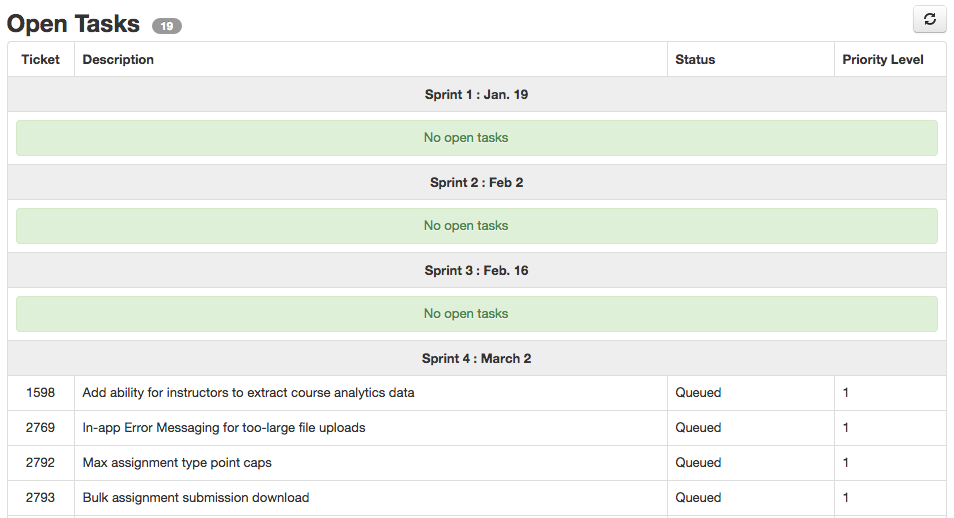Click the Ticket column header
The height and width of the screenshot is (518, 954).
[40, 60]
